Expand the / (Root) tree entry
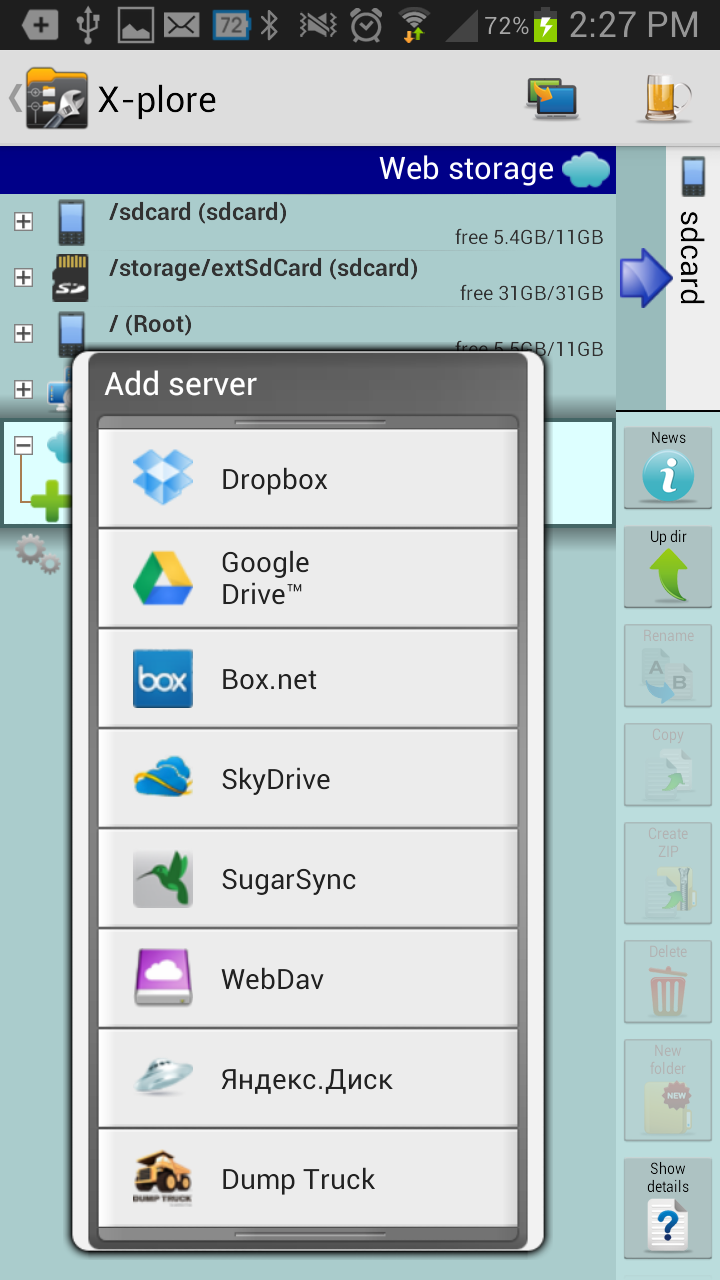The width and height of the screenshot is (720, 1280). click(23, 334)
